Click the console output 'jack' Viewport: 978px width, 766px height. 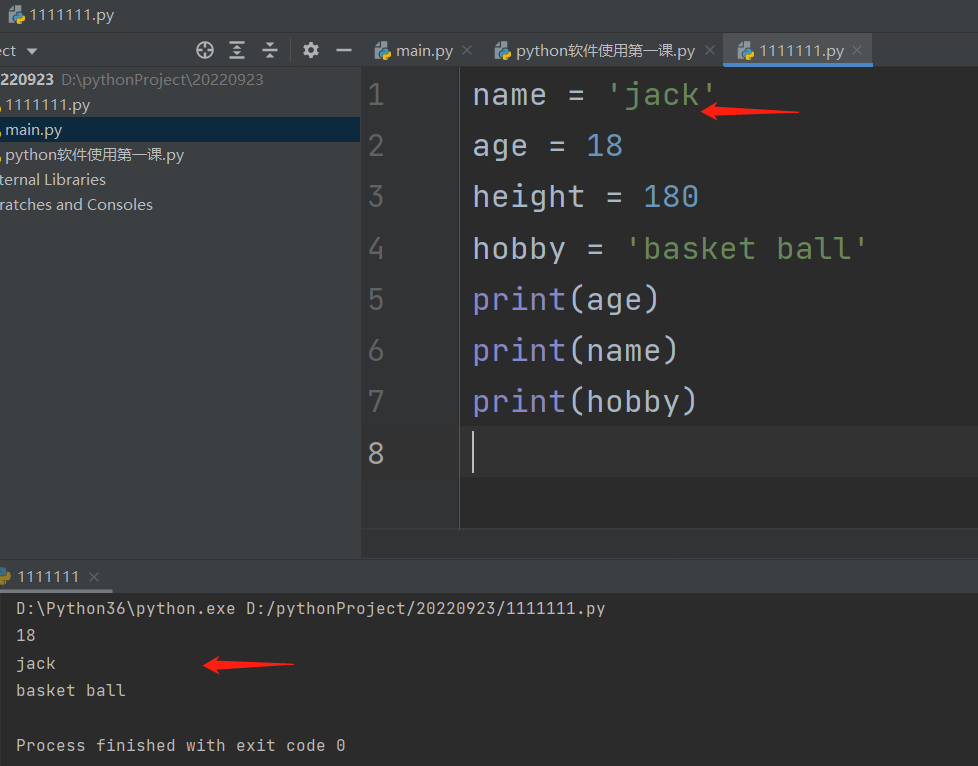click(x=36, y=663)
